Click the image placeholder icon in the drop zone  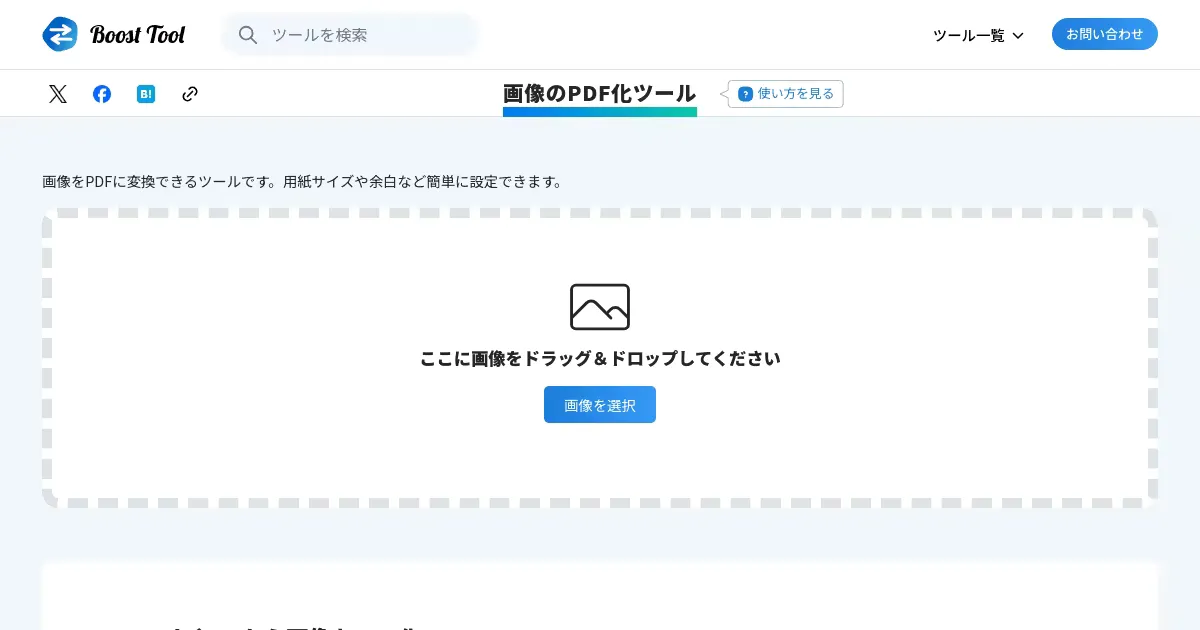(600, 307)
